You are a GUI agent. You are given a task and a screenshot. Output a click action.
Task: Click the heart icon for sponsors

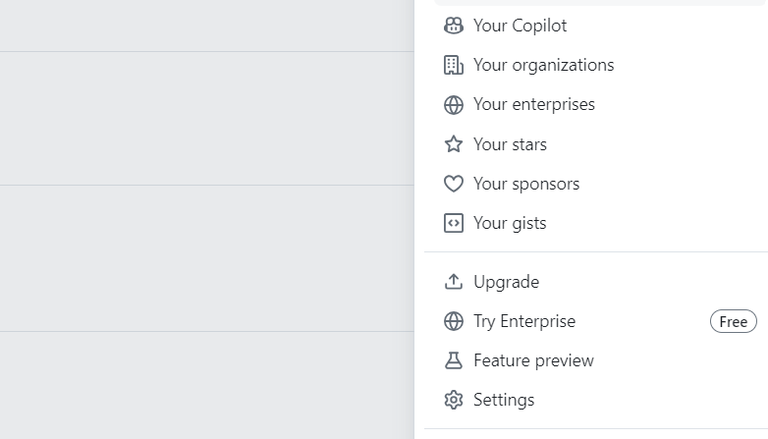pyautogui.click(x=453, y=184)
